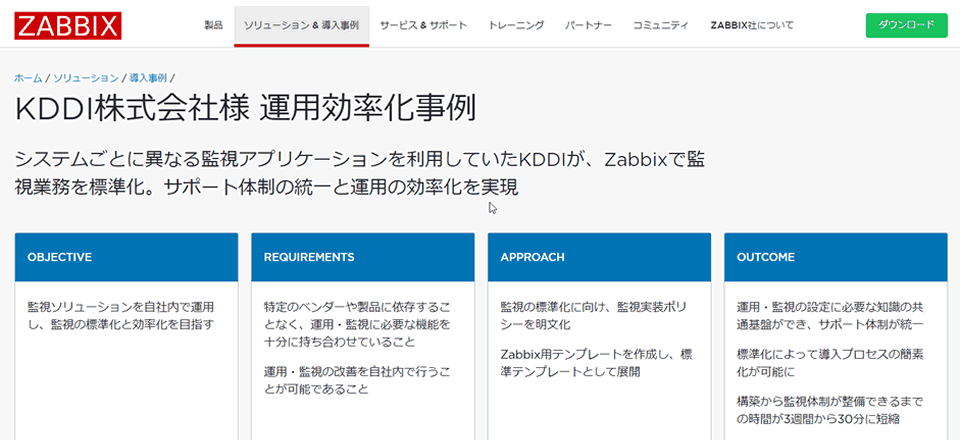Click the summary paragraph under the title
Image resolution: width=964 pixels, height=440 pixels.
[x=360, y=172]
